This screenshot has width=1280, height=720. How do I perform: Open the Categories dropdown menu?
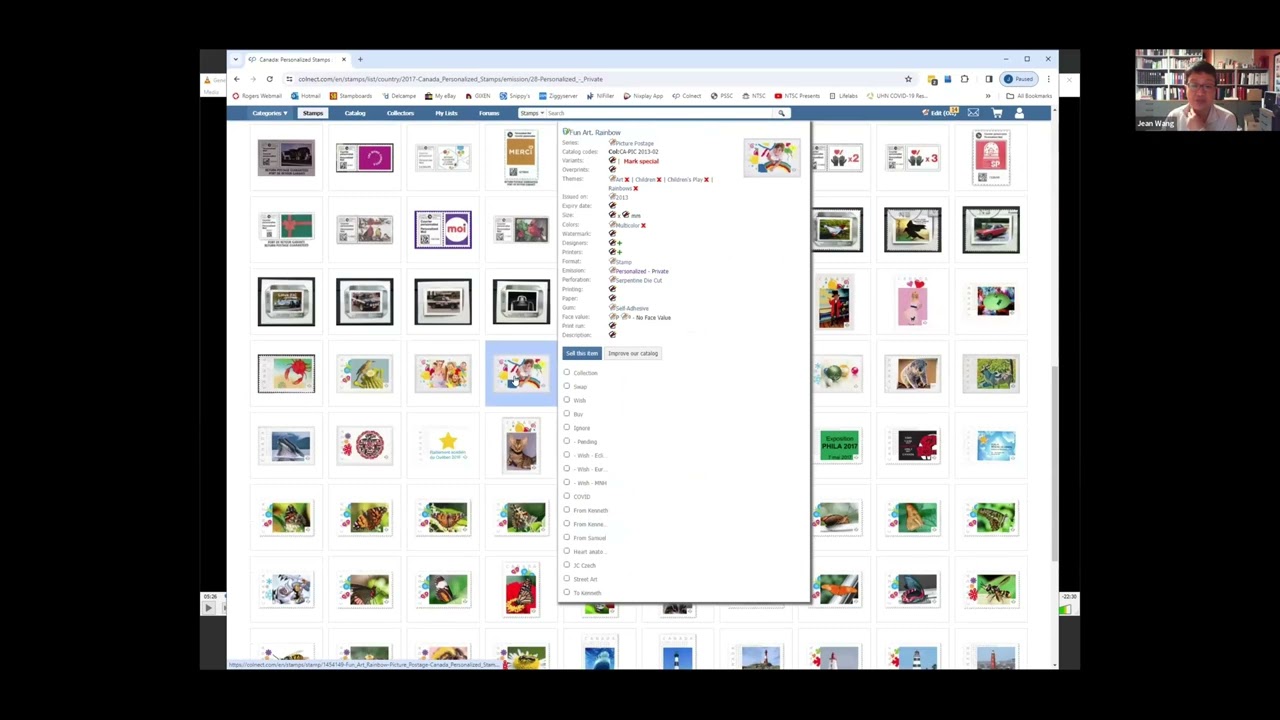[269, 113]
